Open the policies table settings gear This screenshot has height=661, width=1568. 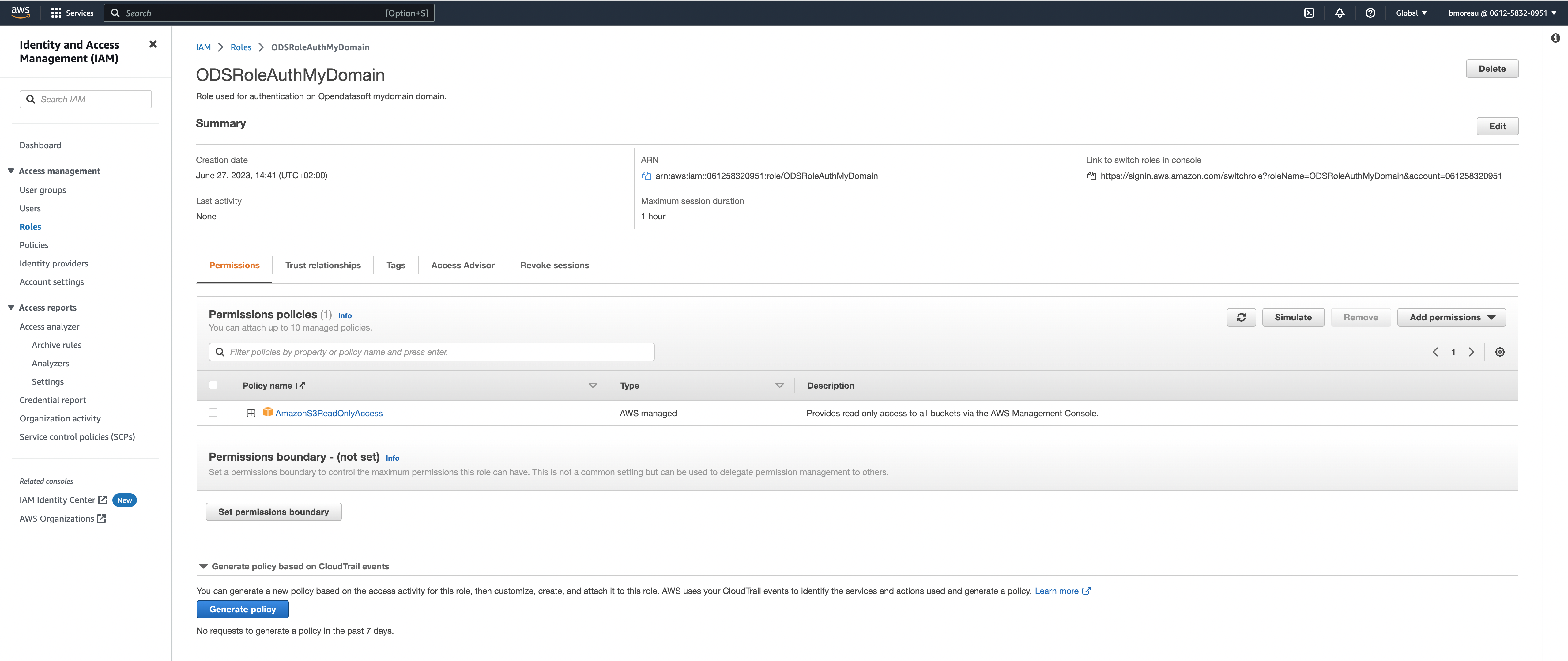pyautogui.click(x=1500, y=352)
